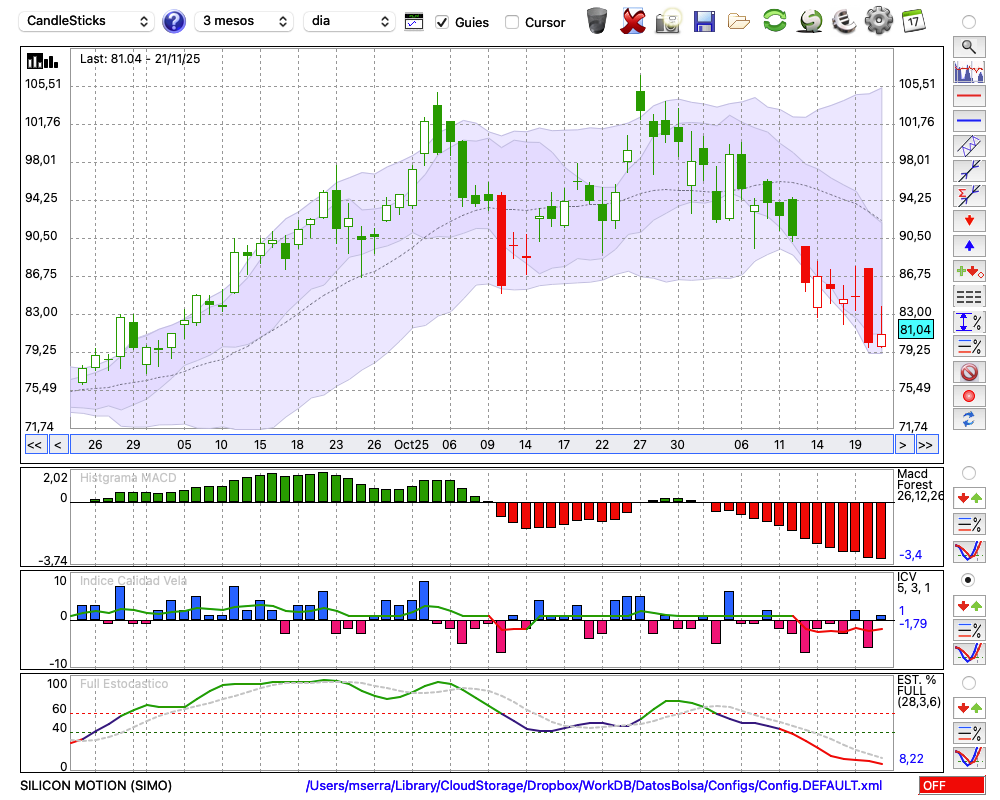Click the small chart window icon
1000x800 pixels.
414,22
